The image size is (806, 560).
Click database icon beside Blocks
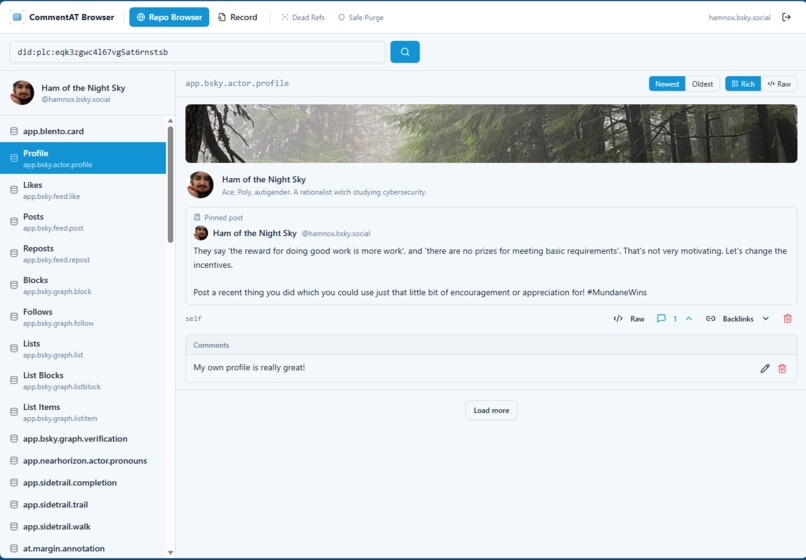(14, 285)
